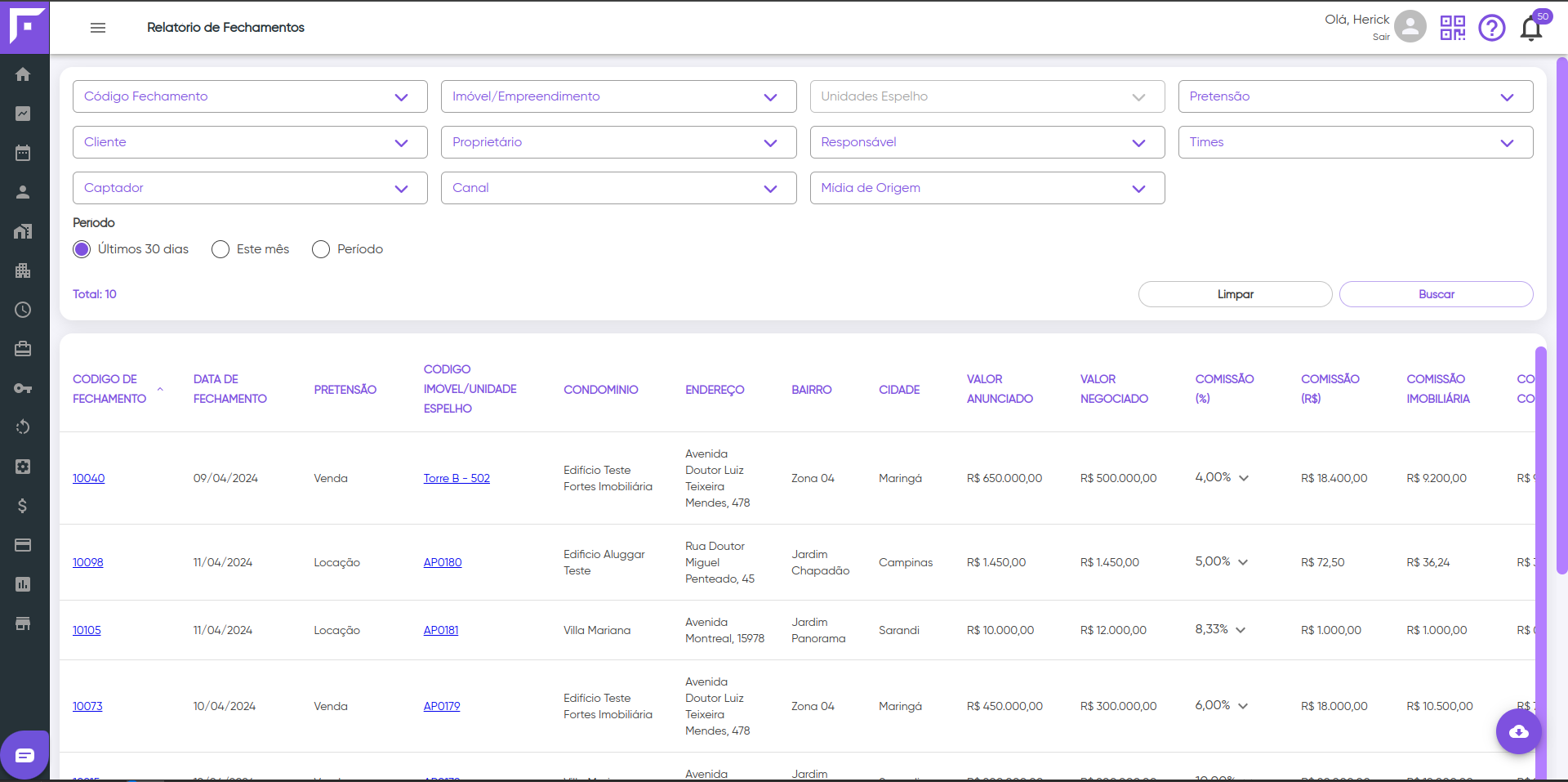Screen dimensions: 1568x782
Task: Select the Período radio option
Action: click(x=321, y=249)
